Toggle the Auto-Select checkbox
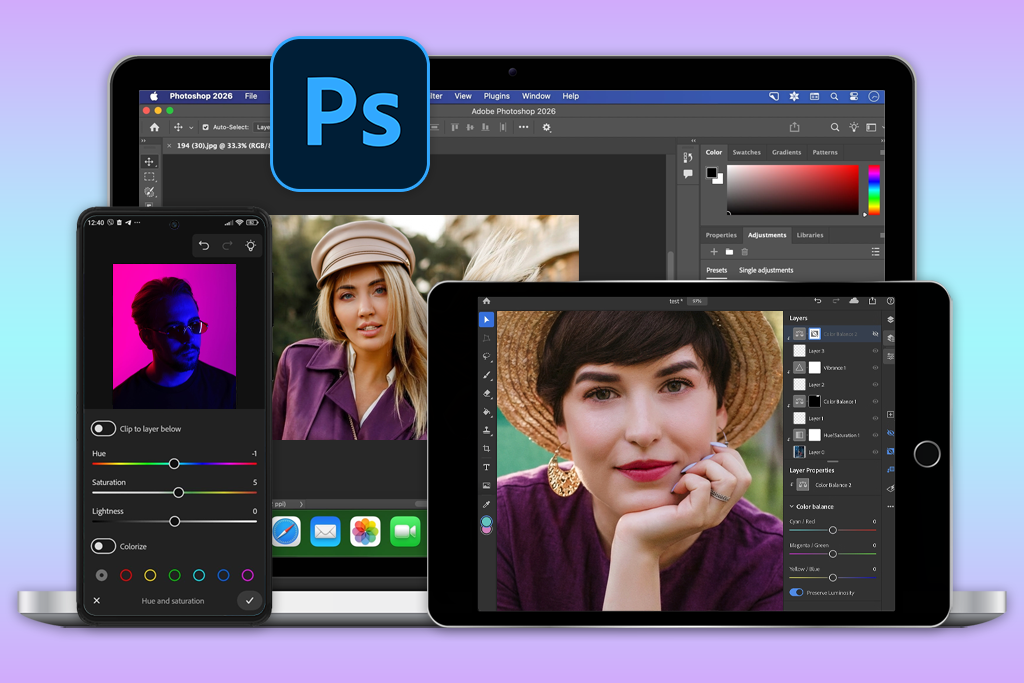Image resolution: width=1024 pixels, height=683 pixels. 206,127
